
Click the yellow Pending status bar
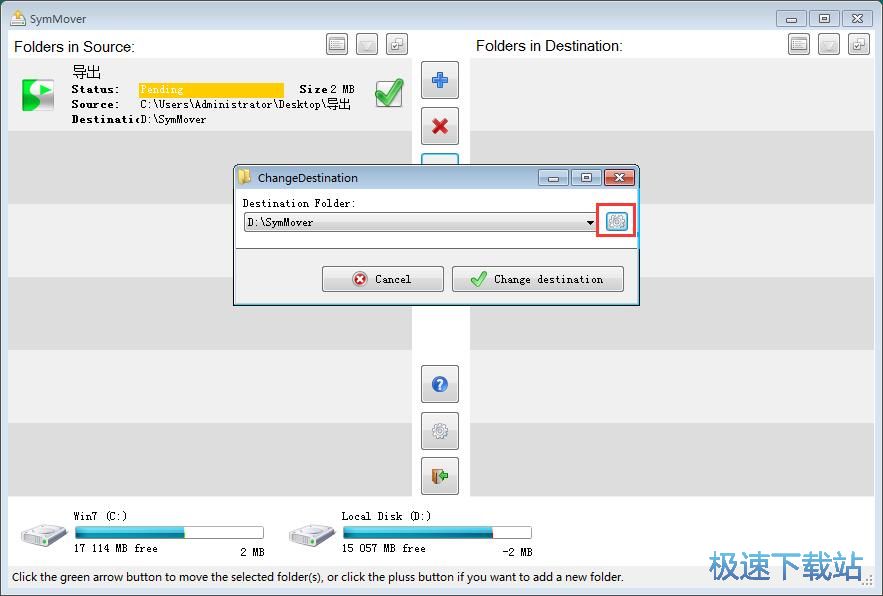[211, 90]
